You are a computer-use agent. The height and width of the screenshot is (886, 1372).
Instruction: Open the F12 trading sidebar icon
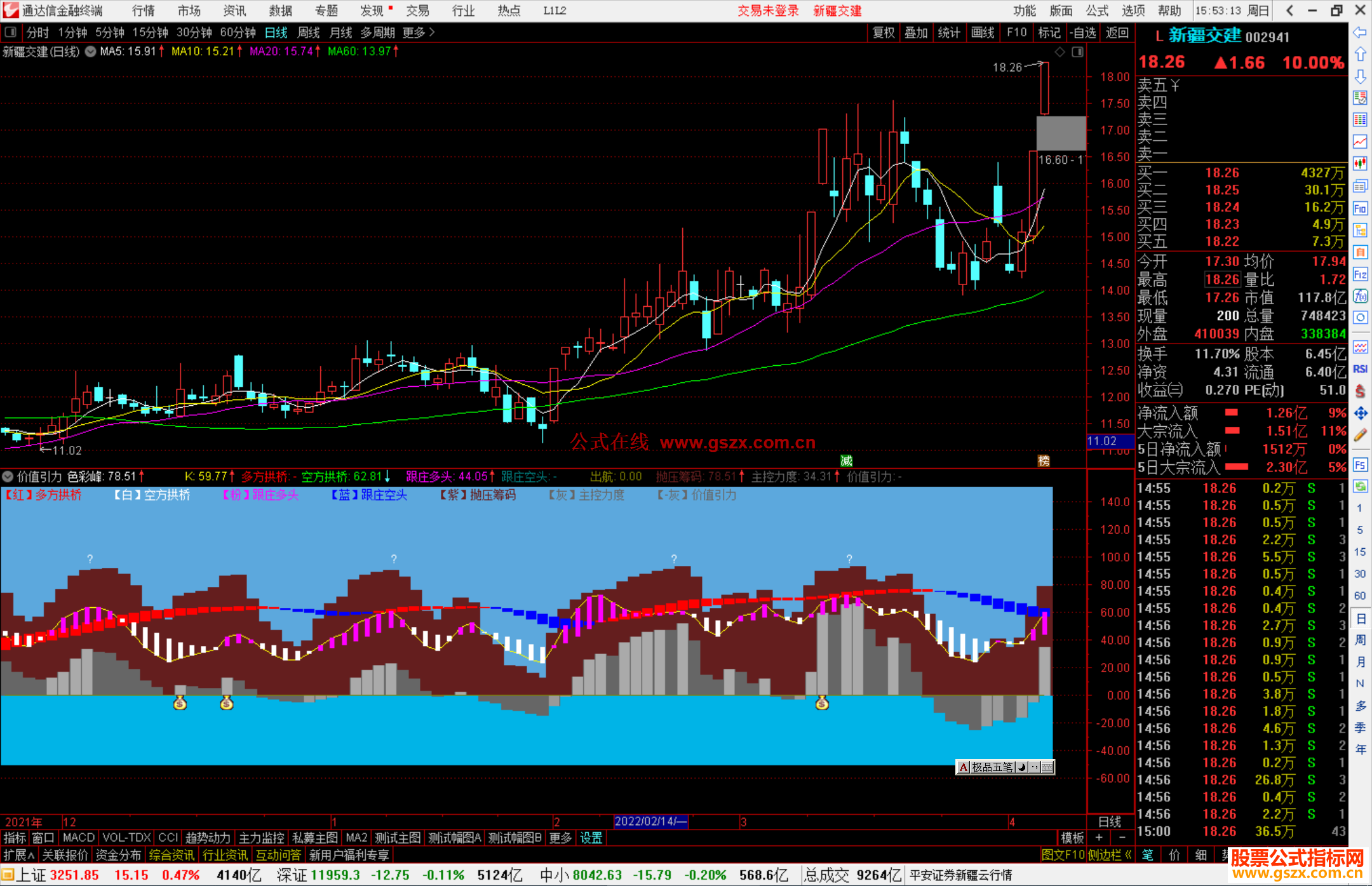click(x=1360, y=274)
